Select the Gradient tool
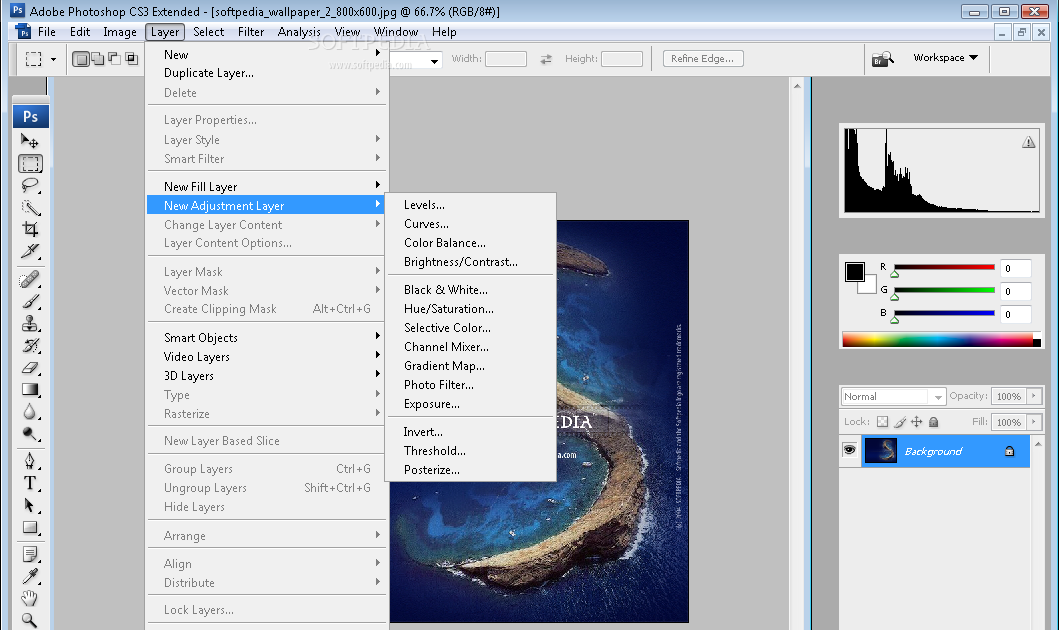Image resolution: width=1059 pixels, height=630 pixels. tap(30, 390)
